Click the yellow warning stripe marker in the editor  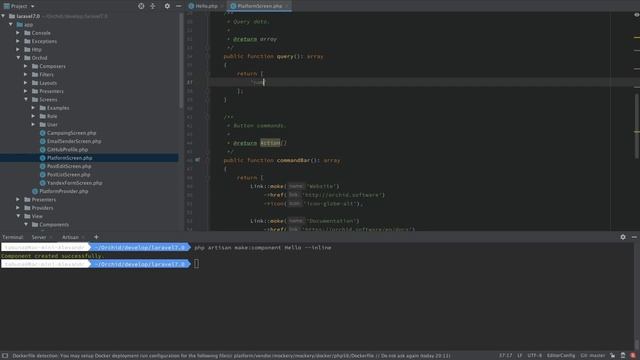[637, 38]
